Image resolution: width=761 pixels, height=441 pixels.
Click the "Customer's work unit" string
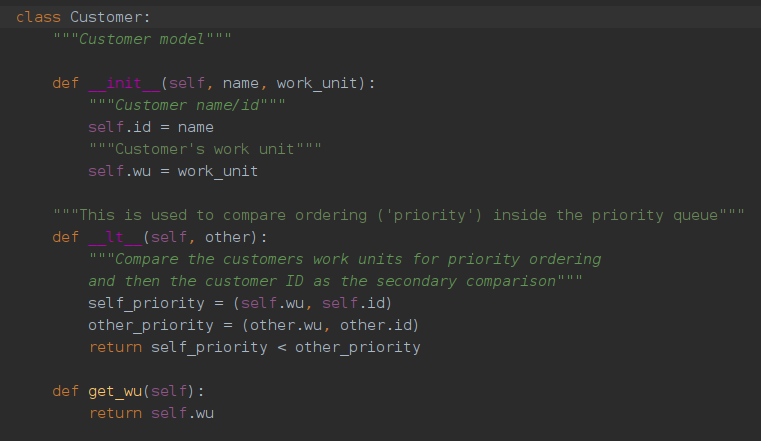[204, 149]
